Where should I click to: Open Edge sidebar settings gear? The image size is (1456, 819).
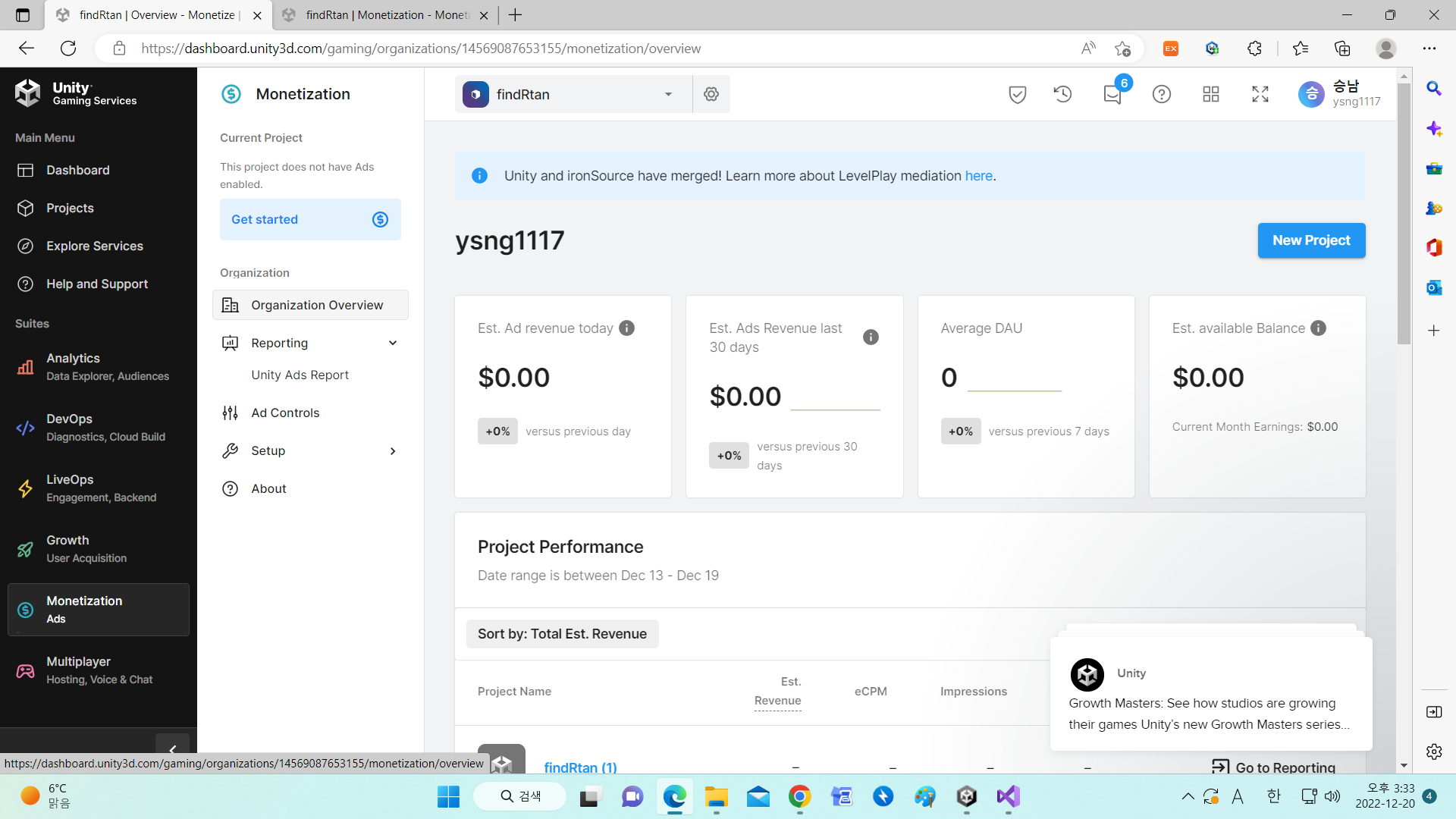click(x=1434, y=752)
